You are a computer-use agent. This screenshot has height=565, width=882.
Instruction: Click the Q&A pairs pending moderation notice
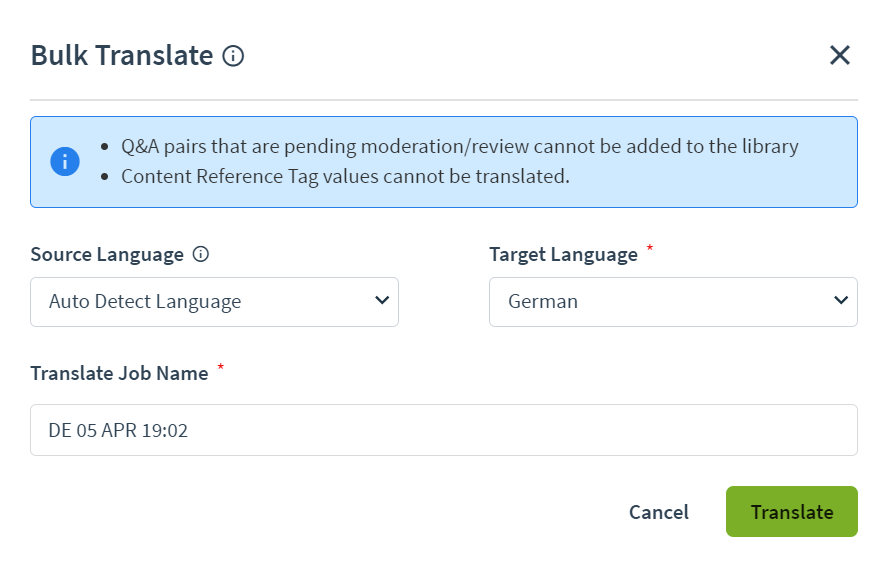pyautogui.click(x=460, y=146)
